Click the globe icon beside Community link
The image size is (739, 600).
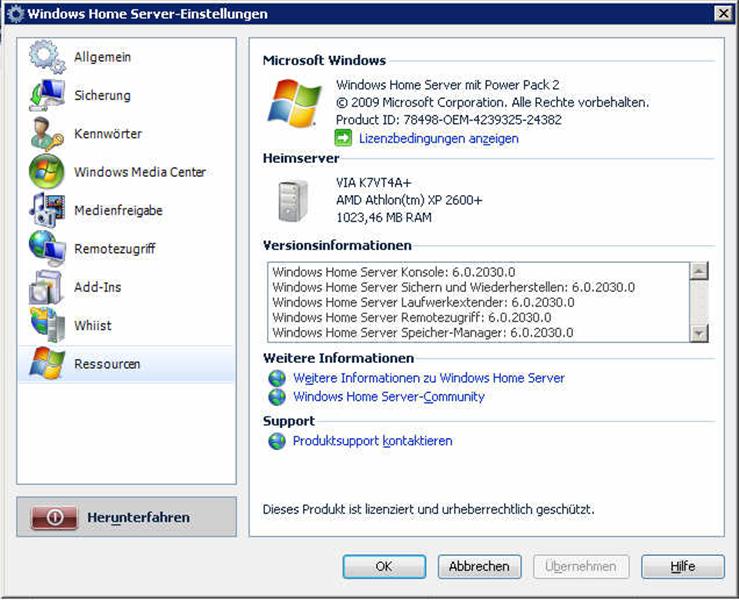tap(277, 397)
